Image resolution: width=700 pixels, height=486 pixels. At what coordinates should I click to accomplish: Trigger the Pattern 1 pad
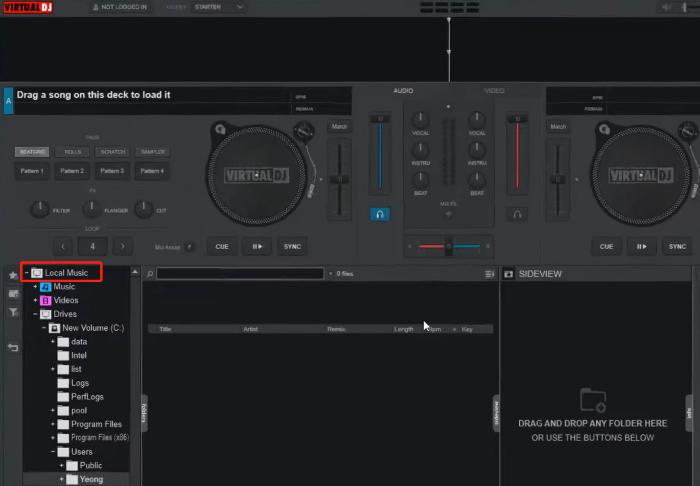[32, 171]
